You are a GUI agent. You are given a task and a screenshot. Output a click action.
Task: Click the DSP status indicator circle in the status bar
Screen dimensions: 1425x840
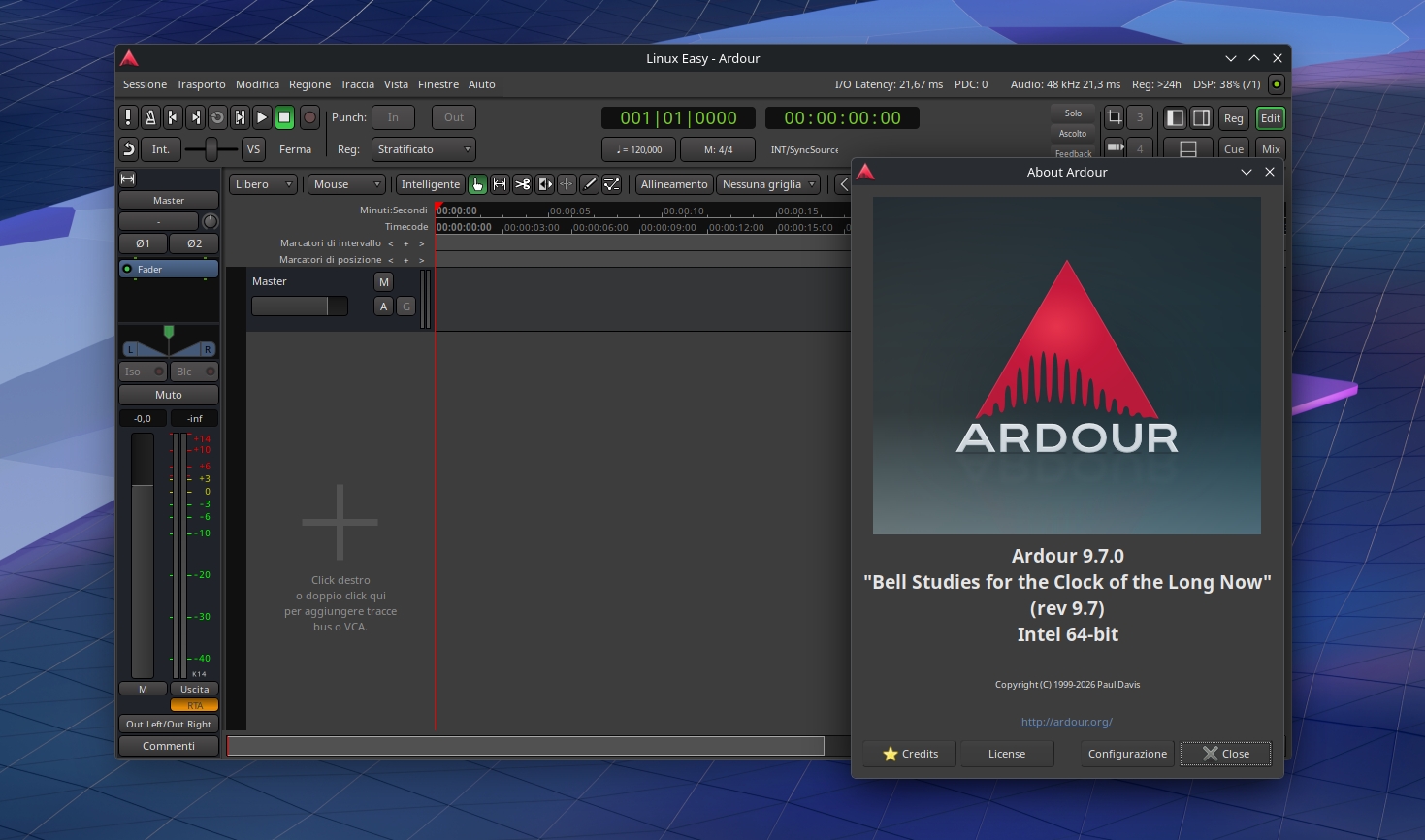point(1277,84)
